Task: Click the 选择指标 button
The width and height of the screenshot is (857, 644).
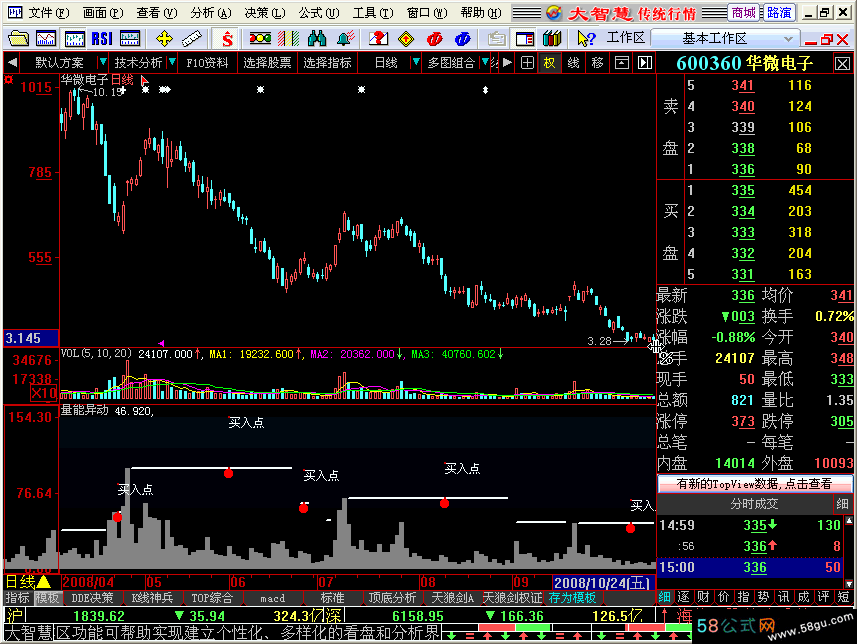Action: pyautogui.click(x=327, y=63)
